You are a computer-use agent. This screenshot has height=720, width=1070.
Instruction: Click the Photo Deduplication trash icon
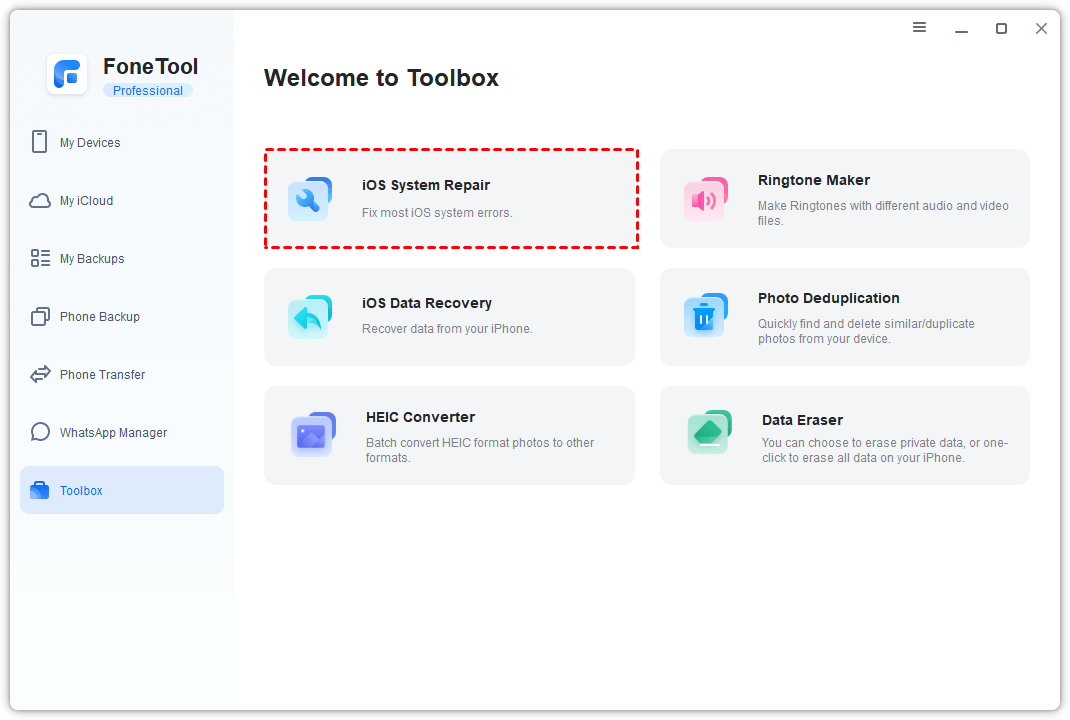pos(705,317)
